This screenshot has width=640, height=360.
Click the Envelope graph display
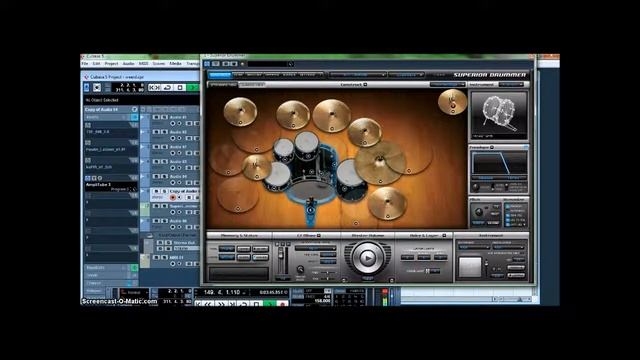499,163
